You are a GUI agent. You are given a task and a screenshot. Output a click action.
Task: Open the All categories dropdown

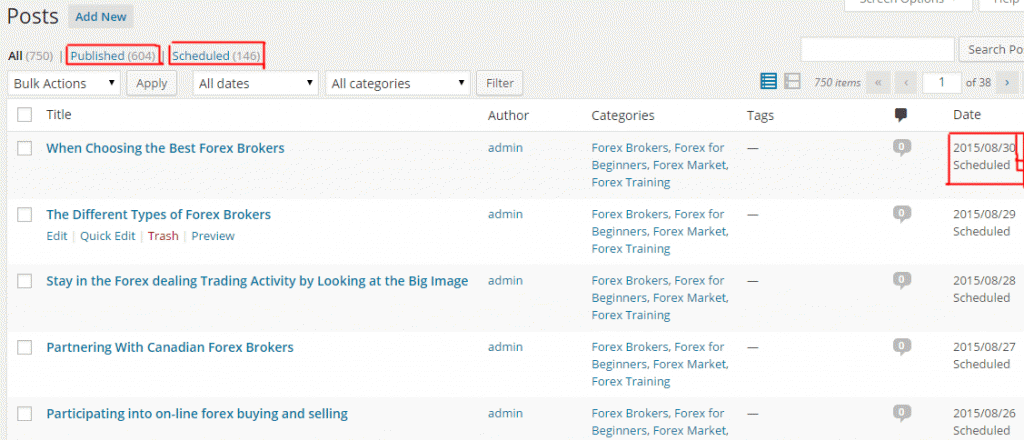click(x=398, y=84)
